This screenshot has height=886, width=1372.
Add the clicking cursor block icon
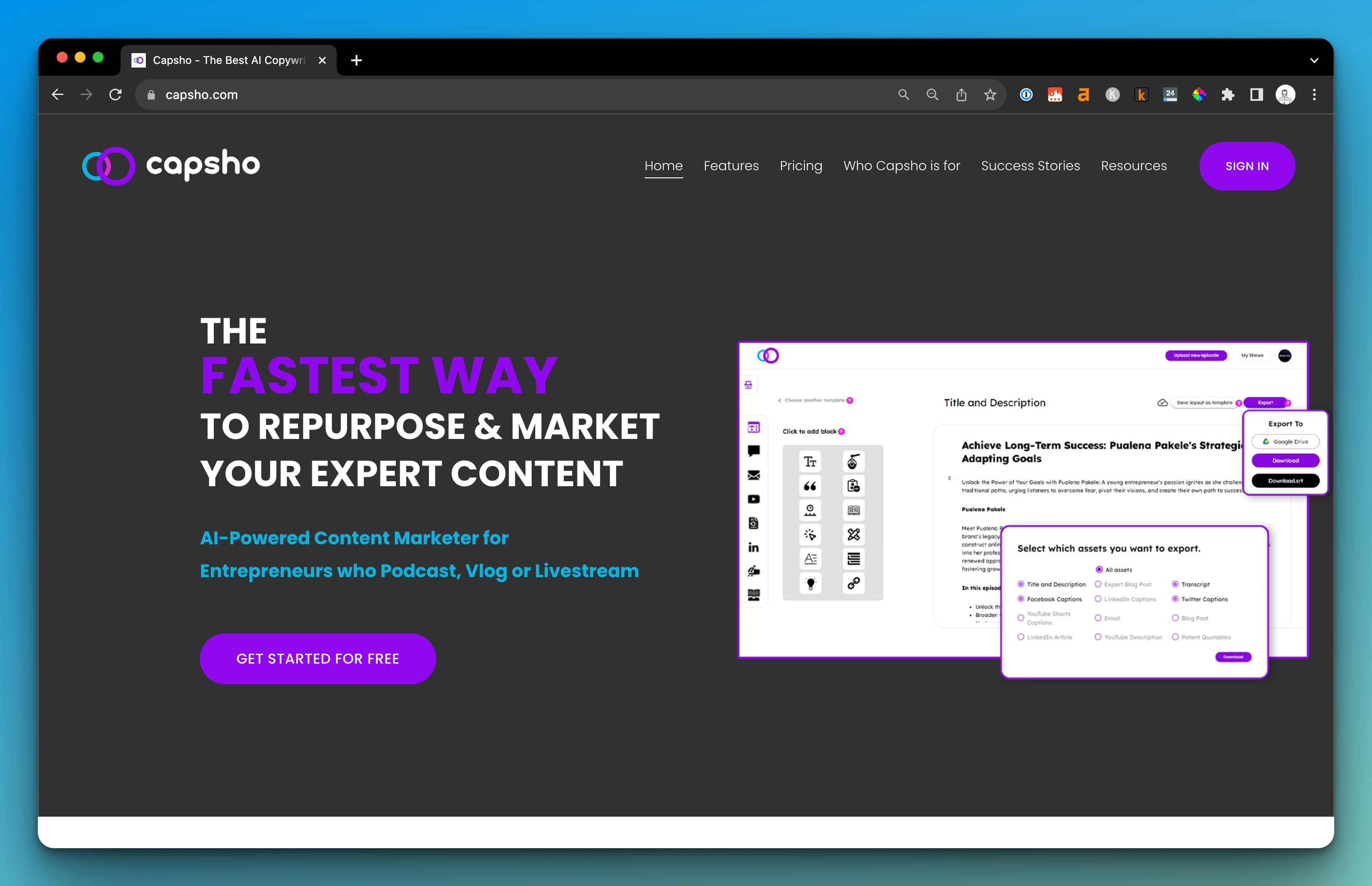point(810,534)
